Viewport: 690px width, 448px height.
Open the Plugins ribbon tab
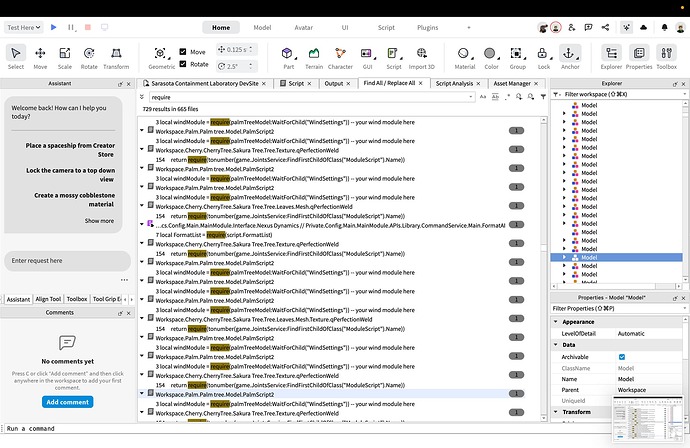[x=428, y=27]
